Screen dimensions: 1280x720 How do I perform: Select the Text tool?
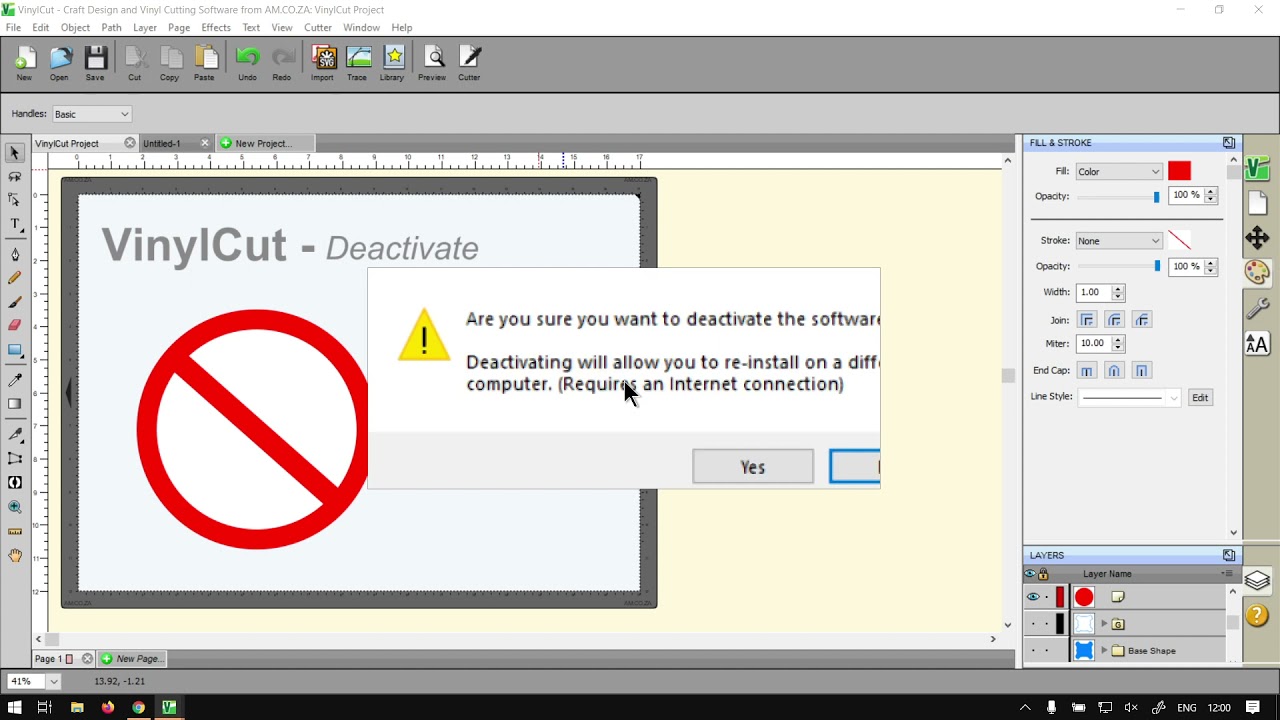pos(15,225)
